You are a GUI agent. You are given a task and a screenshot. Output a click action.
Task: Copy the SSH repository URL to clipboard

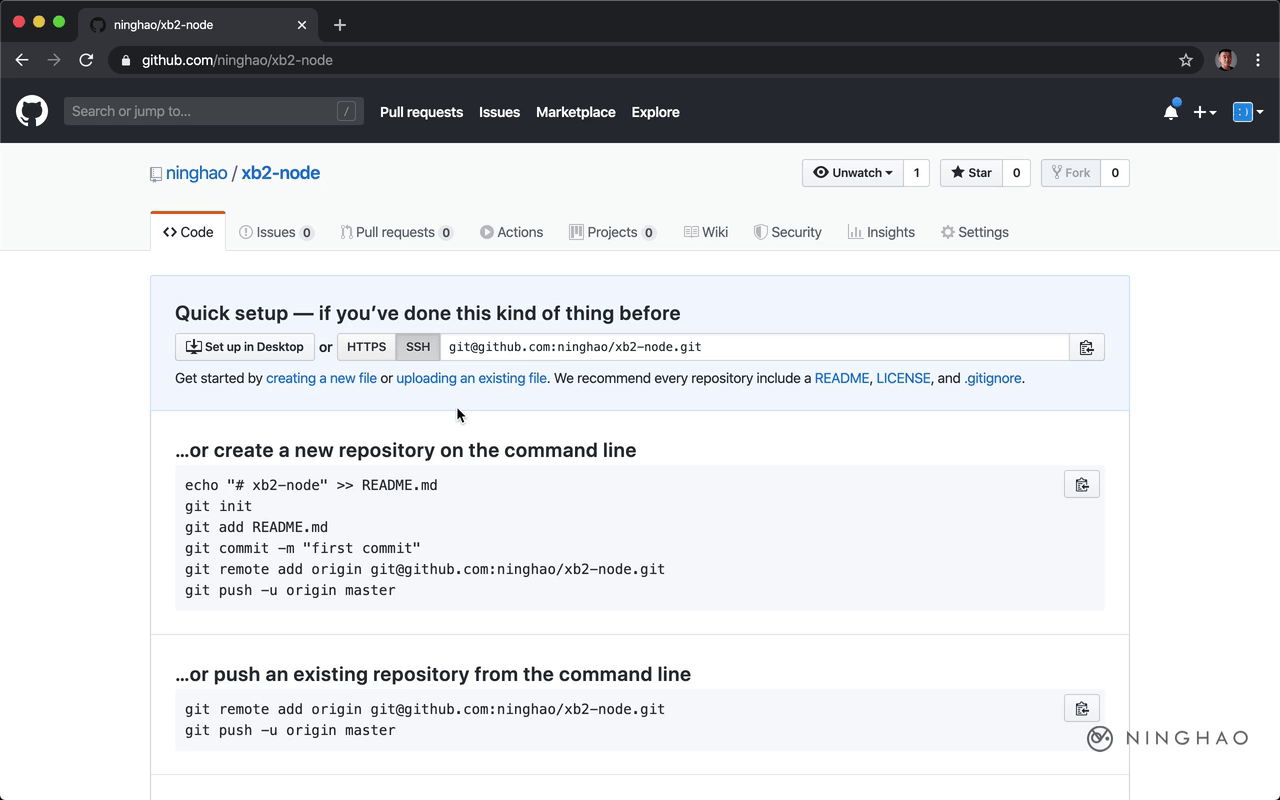1086,347
